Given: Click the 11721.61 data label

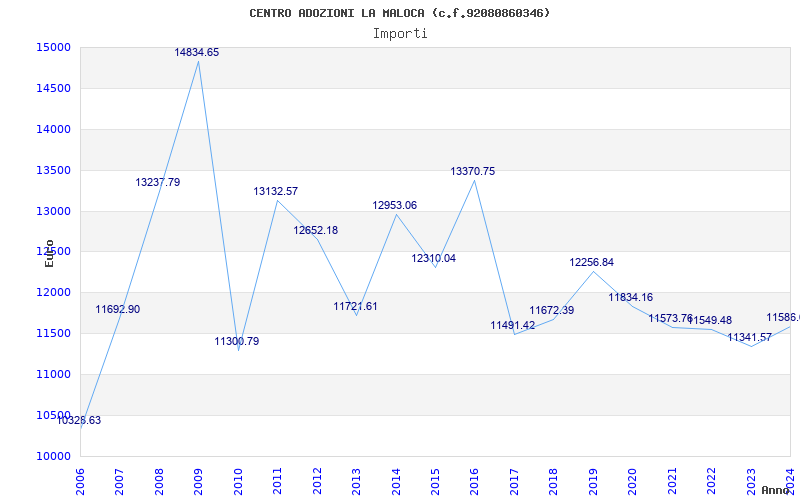Looking at the screenshot, I should pyautogui.click(x=356, y=306).
